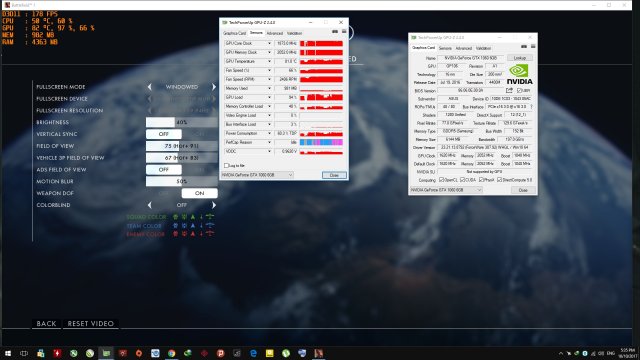Image resolution: width=640 pixels, height=360 pixels.
Task: Switch to Advanced tab in Sensors window
Action: pos(274,33)
